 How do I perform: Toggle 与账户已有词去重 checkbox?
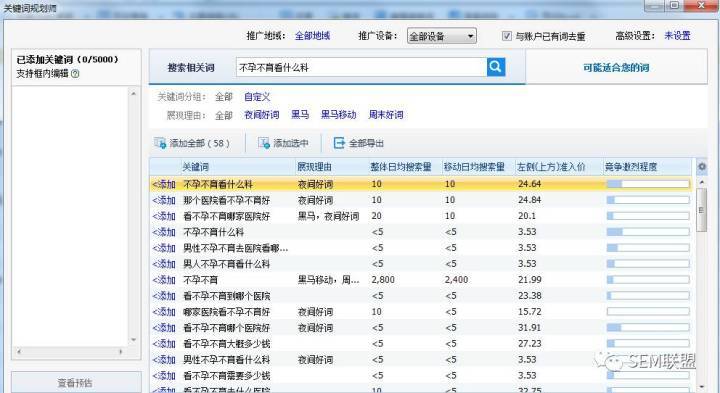tap(506, 36)
